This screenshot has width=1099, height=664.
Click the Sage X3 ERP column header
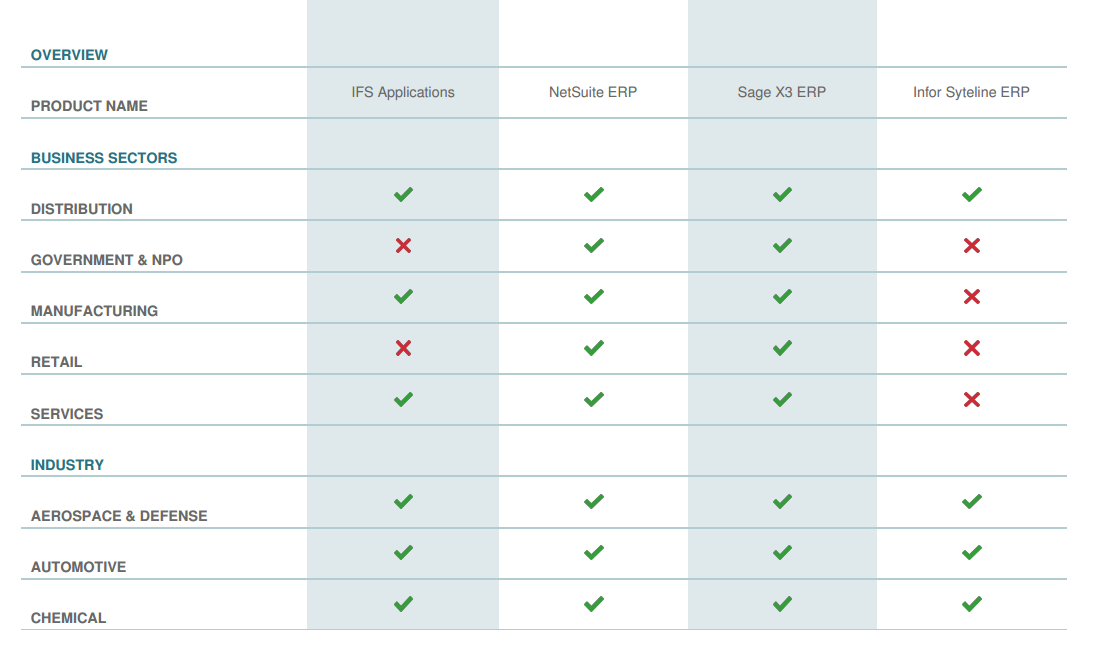pyautogui.click(x=782, y=92)
